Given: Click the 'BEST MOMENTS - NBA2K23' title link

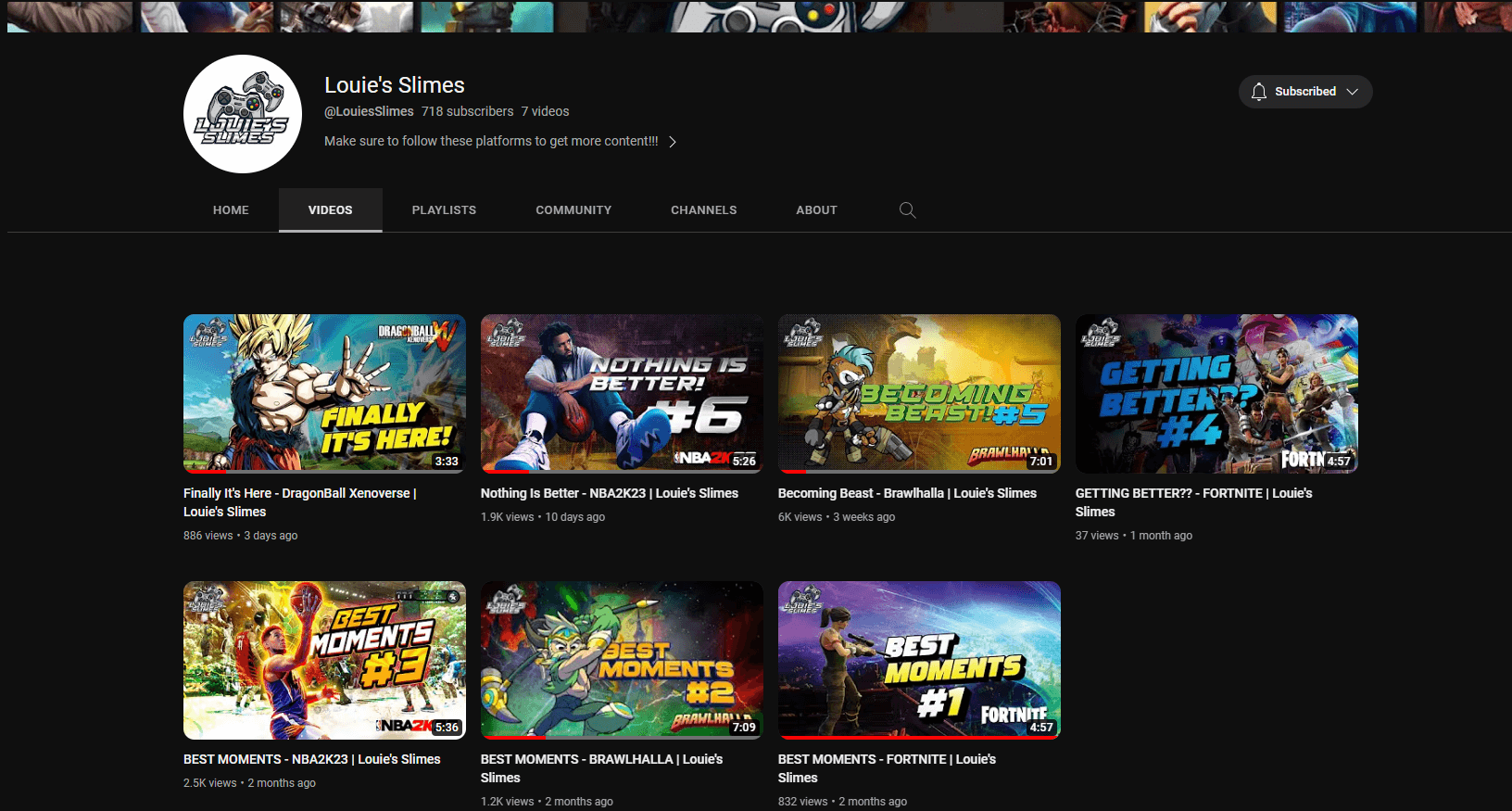Looking at the screenshot, I should pos(311,760).
